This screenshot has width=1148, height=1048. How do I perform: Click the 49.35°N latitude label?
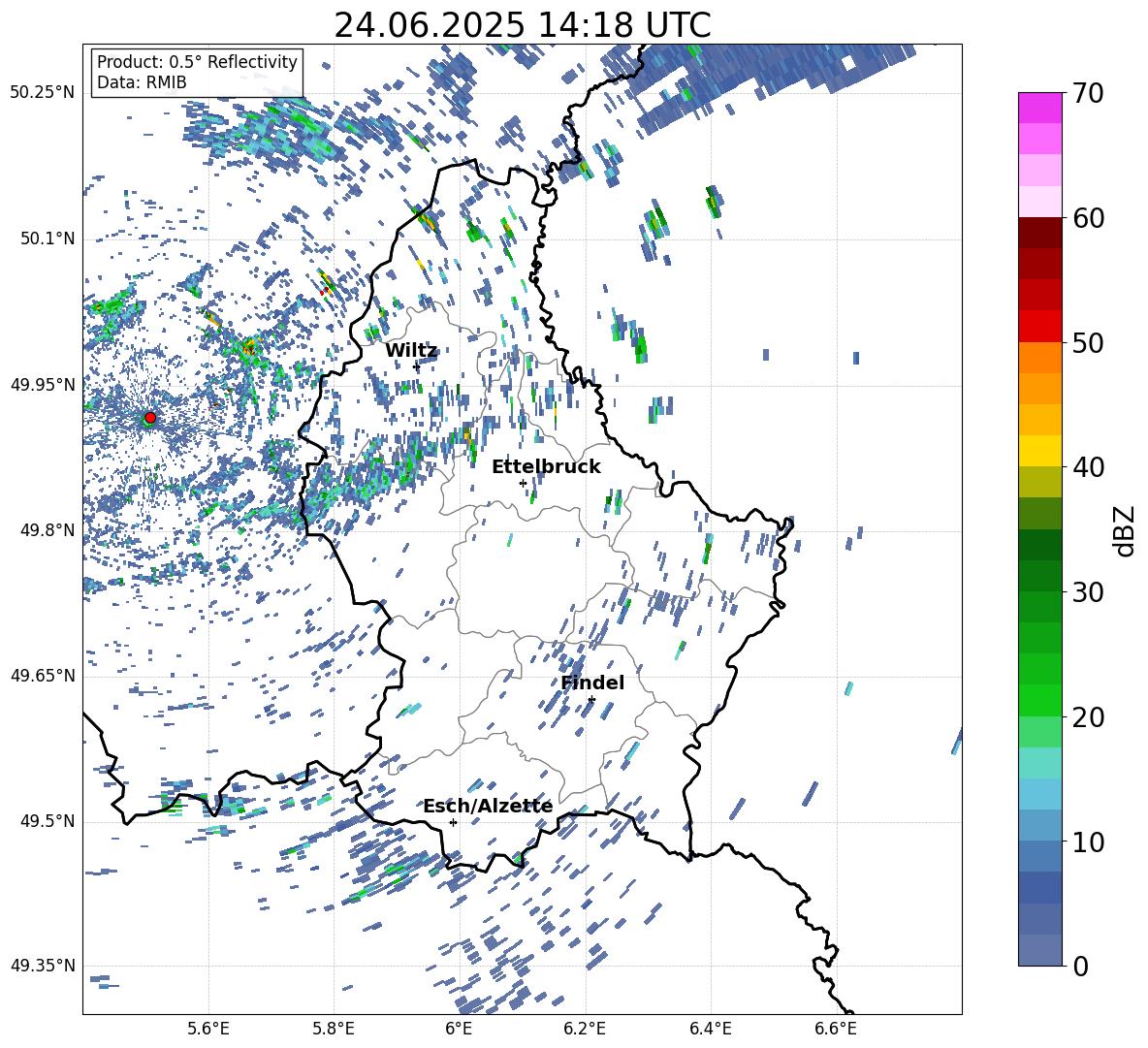click(43, 966)
